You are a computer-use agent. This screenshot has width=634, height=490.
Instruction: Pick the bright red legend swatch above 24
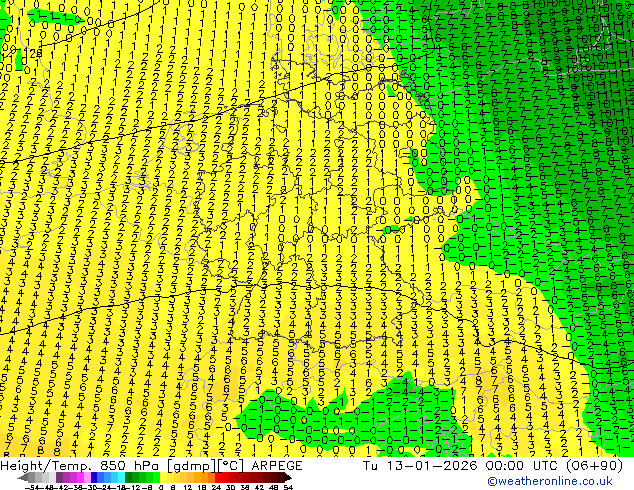pyautogui.click(x=218, y=478)
